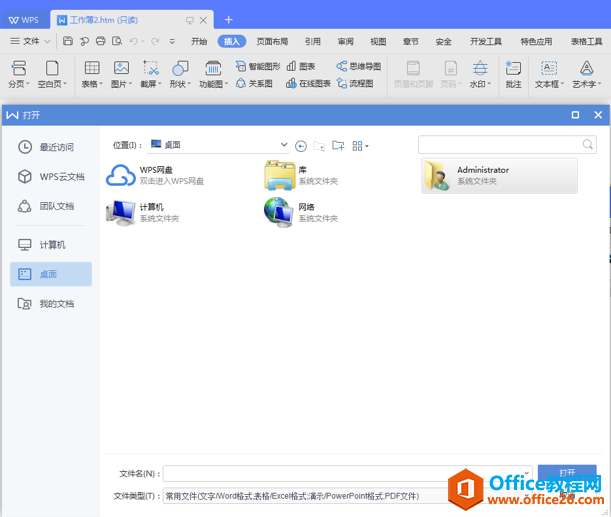Select the Administrator folder
The height and width of the screenshot is (517, 611).
499,175
